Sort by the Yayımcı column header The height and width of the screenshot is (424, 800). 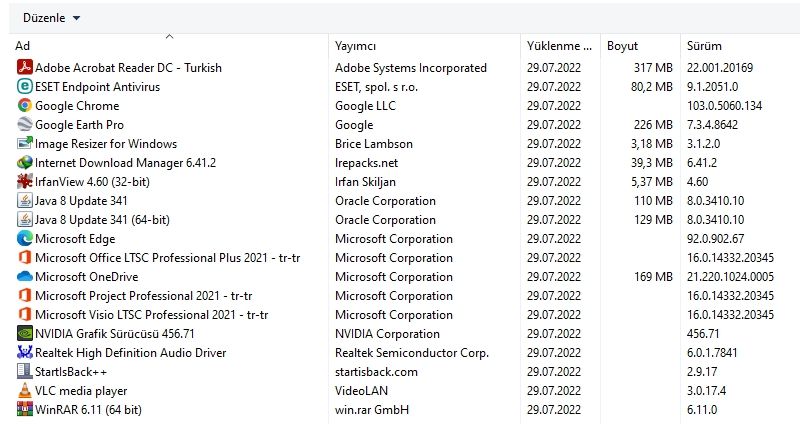point(355,46)
